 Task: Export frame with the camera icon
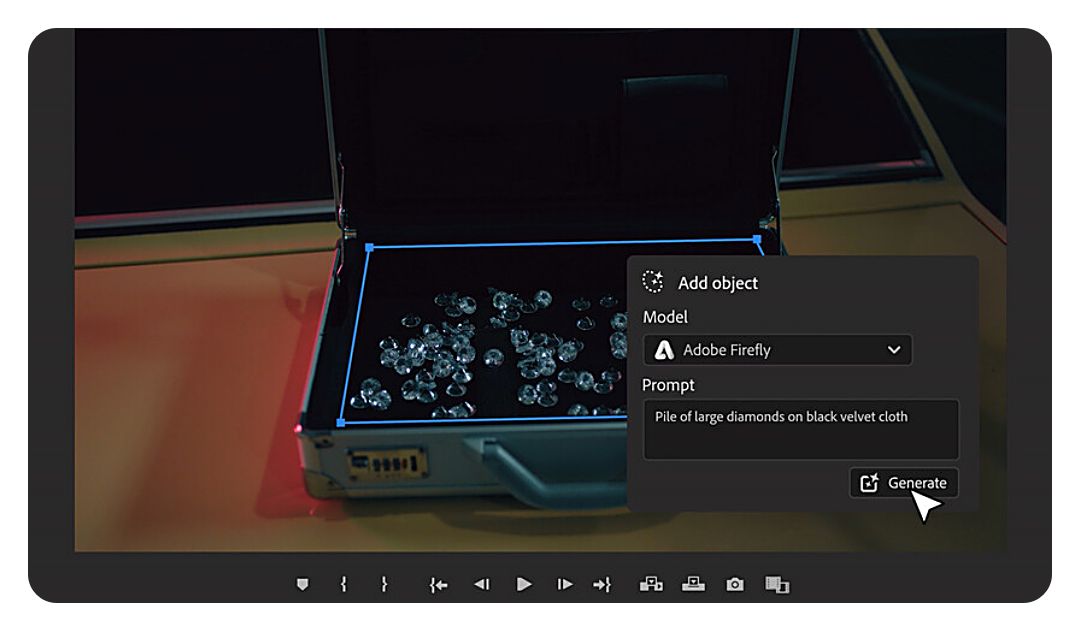point(735,584)
